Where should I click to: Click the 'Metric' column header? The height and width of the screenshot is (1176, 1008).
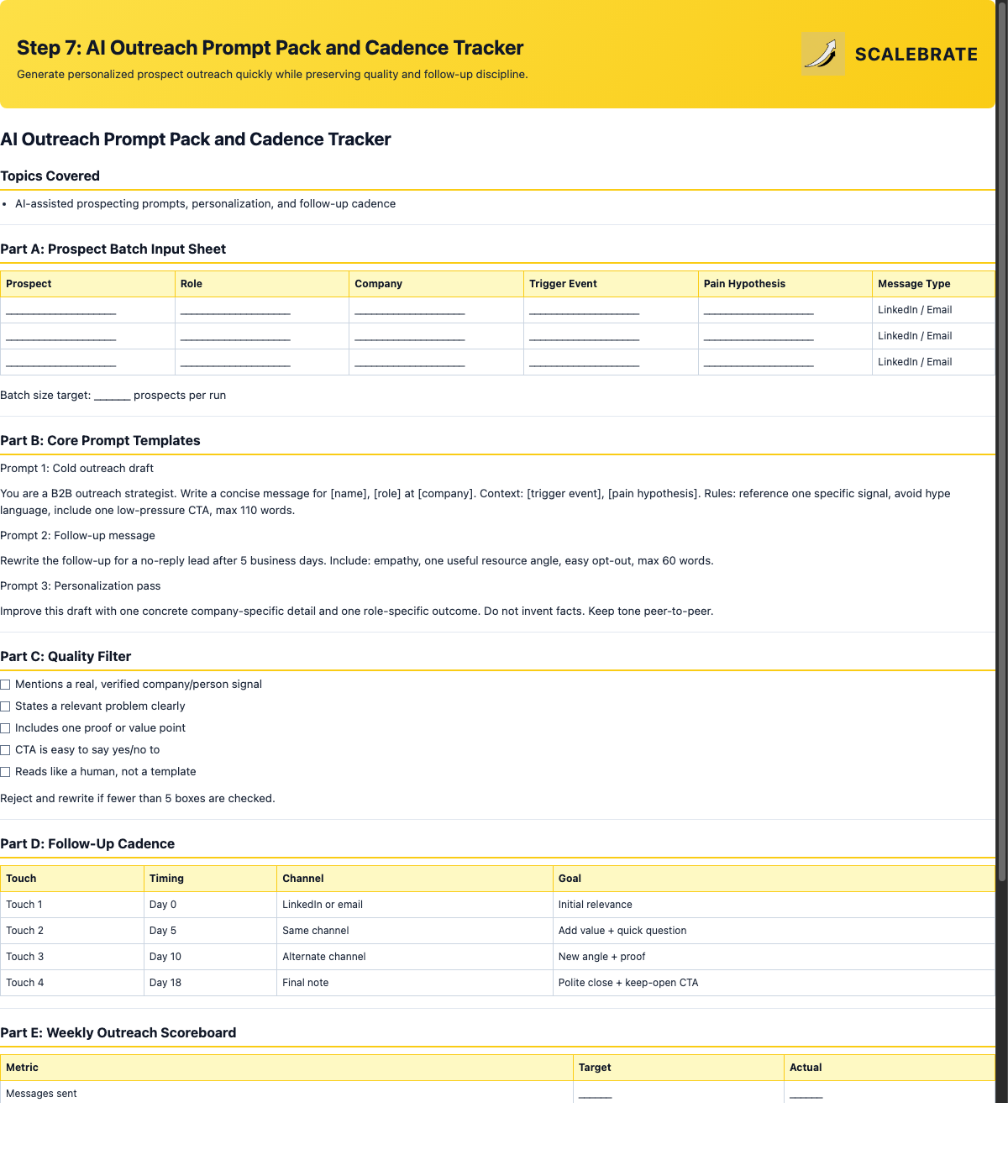(286, 1068)
